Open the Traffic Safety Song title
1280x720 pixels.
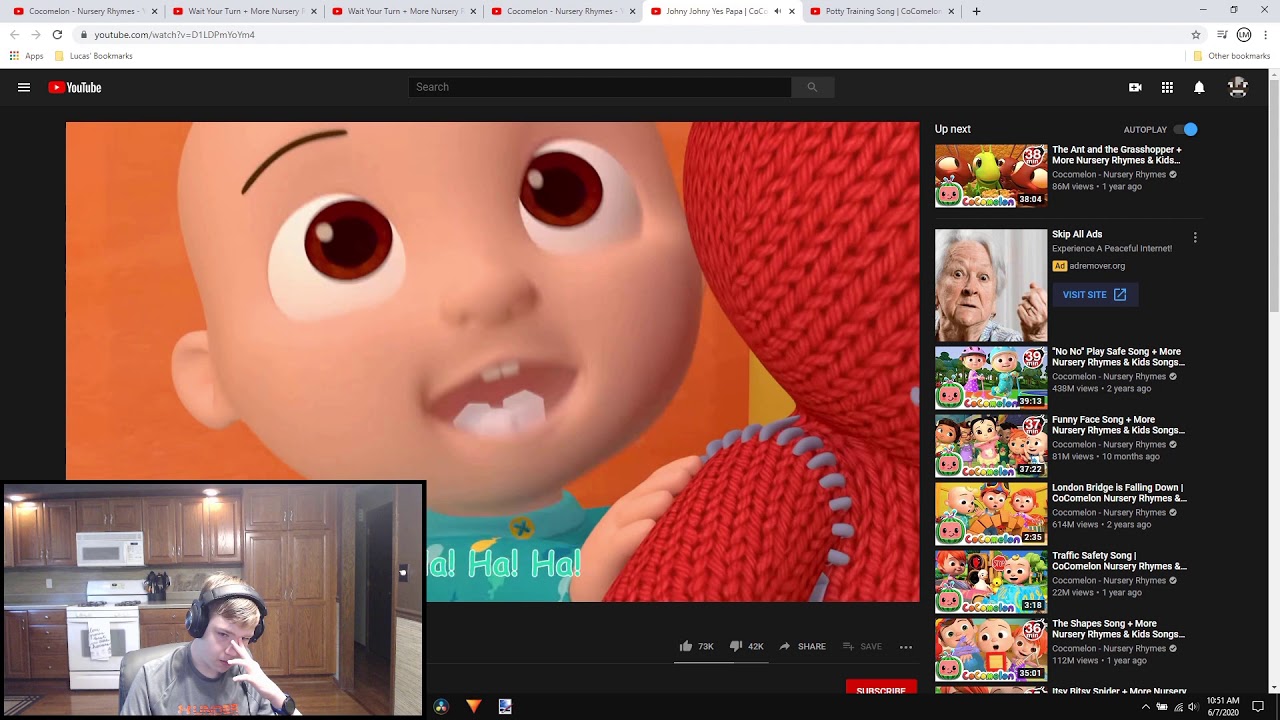[x=1119, y=561]
